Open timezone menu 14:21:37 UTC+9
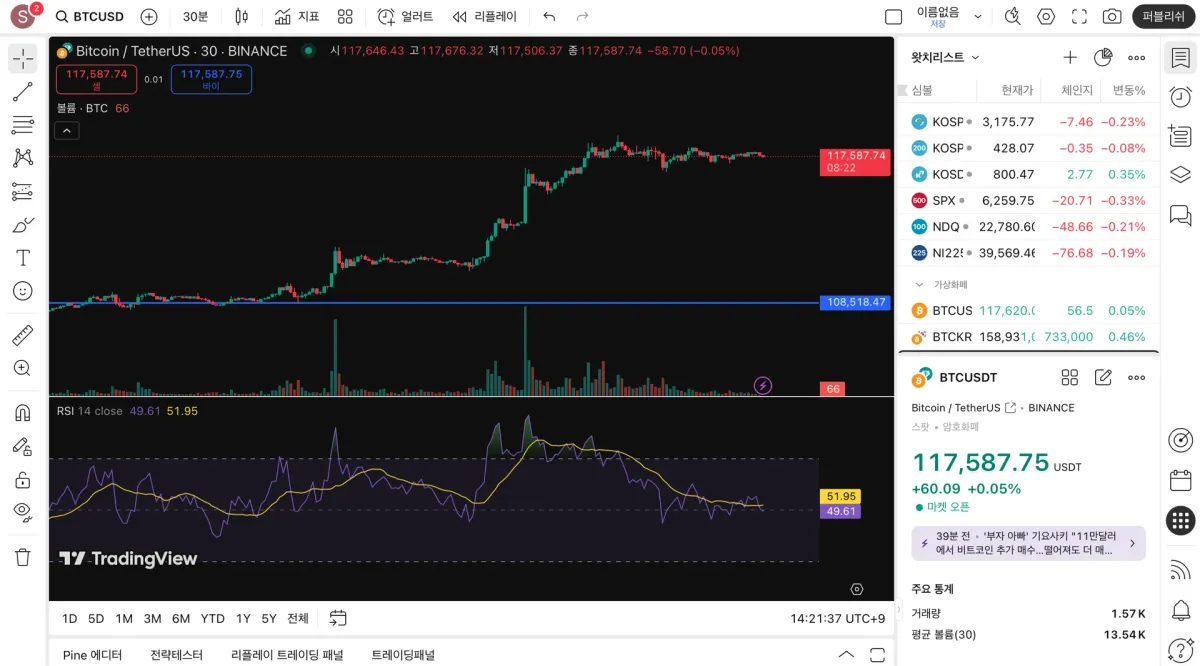This screenshot has height=666, width=1200. pyautogui.click(x=837, y=618)
